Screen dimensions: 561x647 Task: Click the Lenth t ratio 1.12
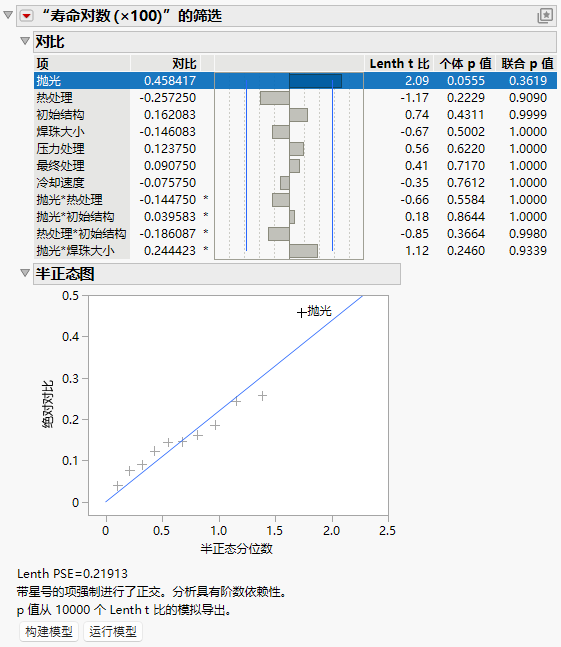[x=417, y=250]
